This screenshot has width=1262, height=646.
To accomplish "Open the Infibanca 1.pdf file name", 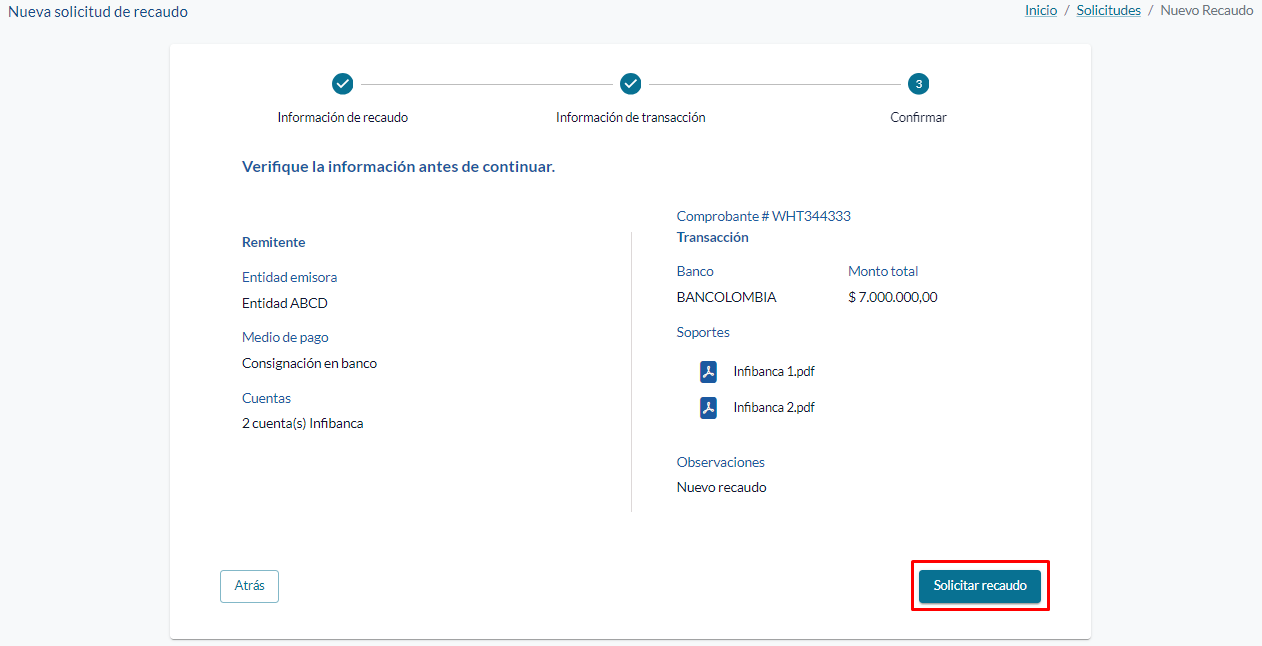I will pyautogui.click(x=774, y=371).
